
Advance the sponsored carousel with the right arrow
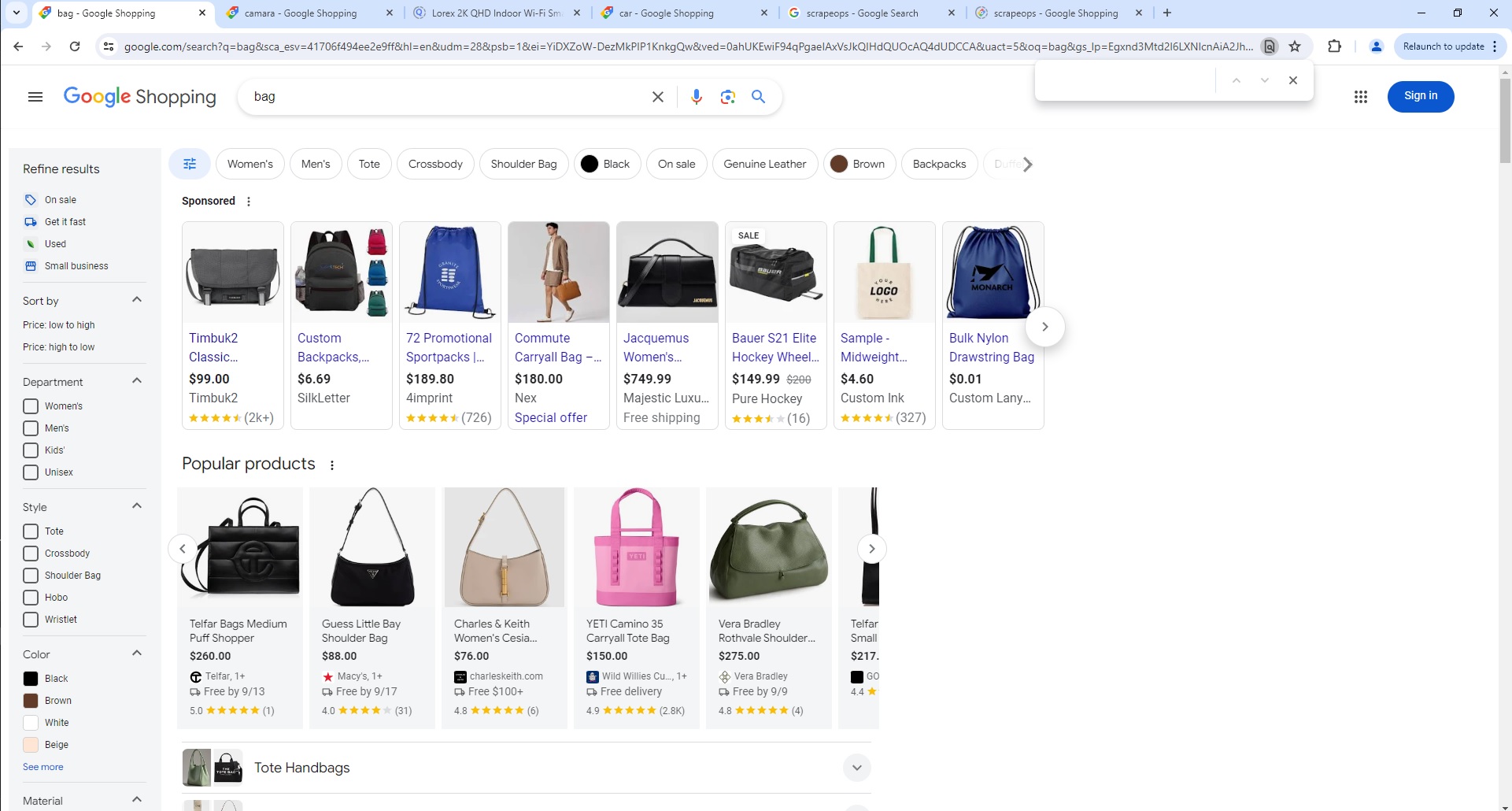[1045, 326]
